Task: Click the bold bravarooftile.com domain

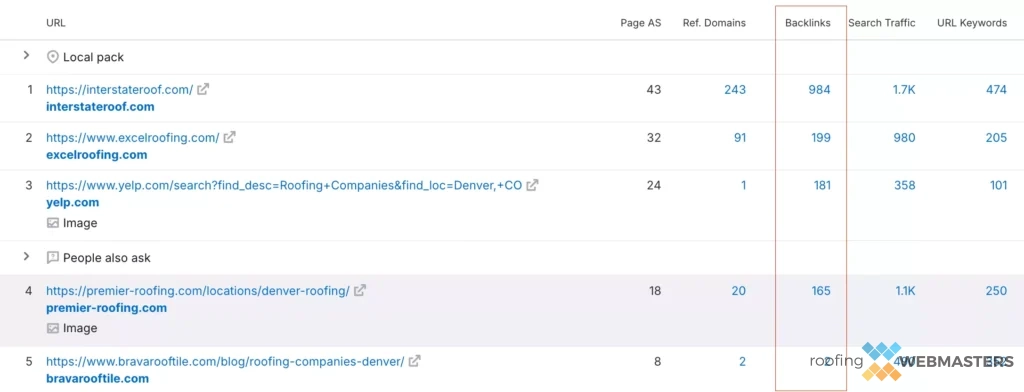Action: [x=97, y=378]
